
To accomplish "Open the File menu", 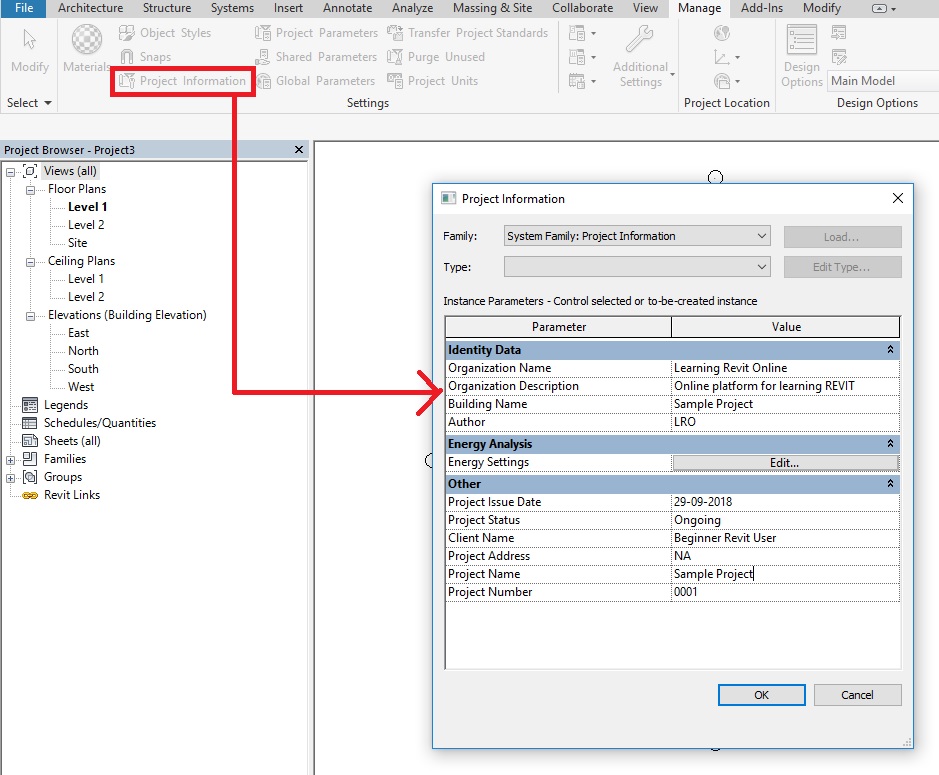I will (x=23, y=8).
